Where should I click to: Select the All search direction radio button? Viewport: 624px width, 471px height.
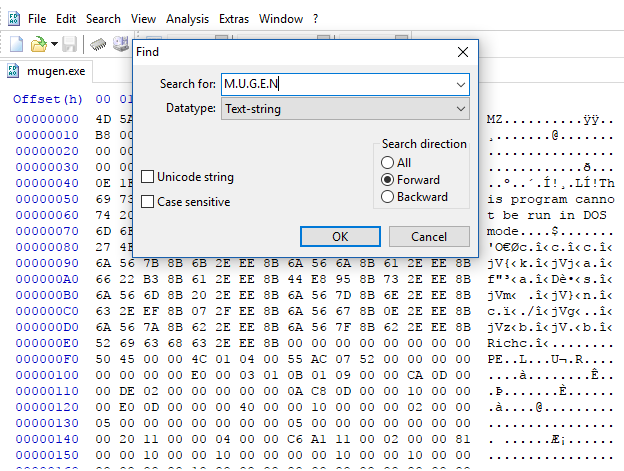pyautogui.click(x=387, y=163)
